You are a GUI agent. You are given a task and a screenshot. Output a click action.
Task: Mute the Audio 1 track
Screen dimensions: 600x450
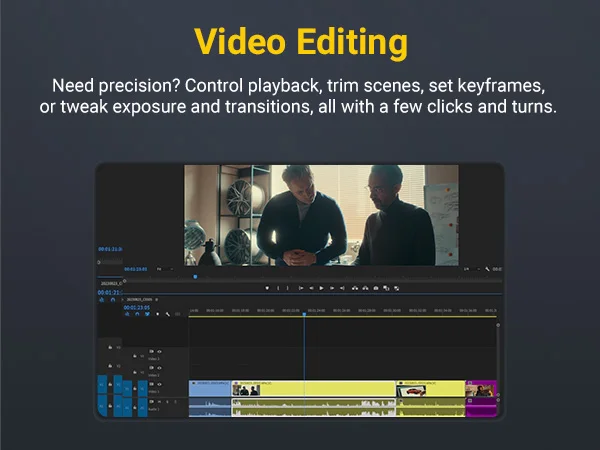tap(159, 401)
